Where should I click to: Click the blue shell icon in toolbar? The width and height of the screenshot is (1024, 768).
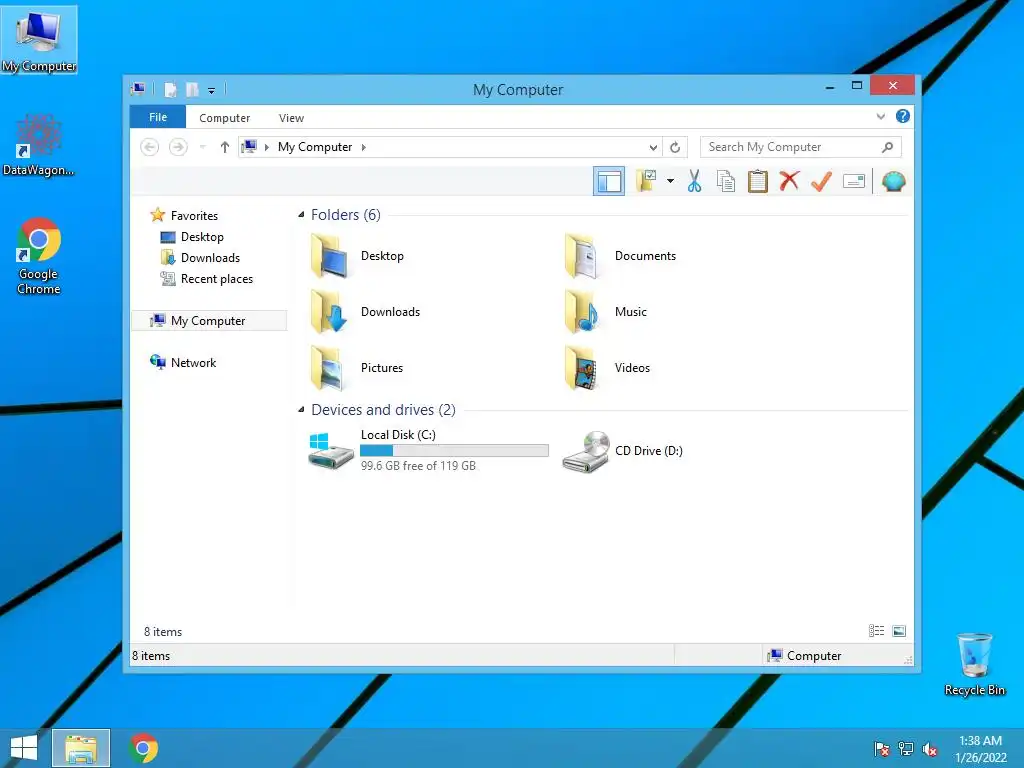[x=893, y=181]
